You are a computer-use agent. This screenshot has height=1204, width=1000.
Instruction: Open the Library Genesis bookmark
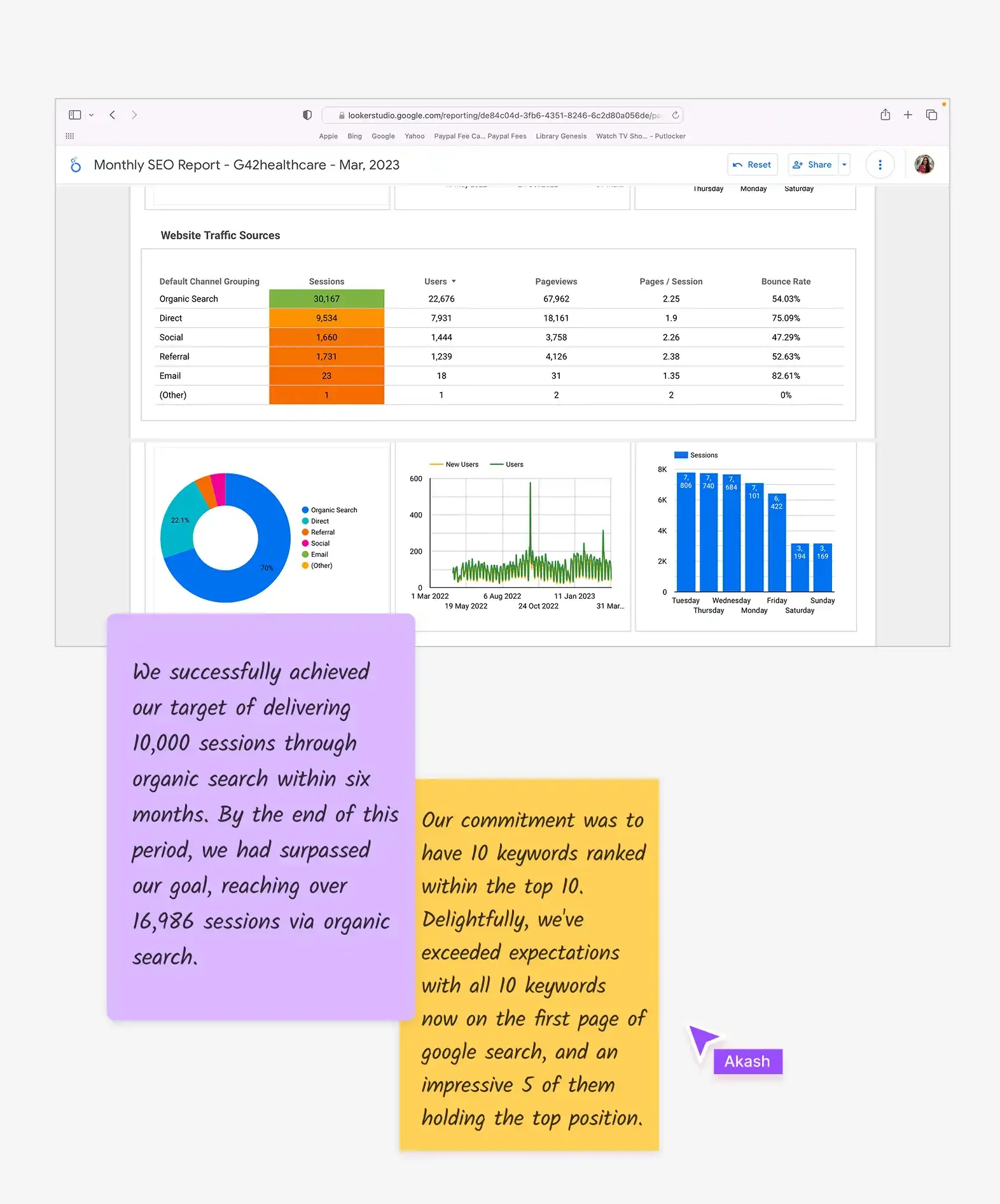pyautogui.click(x=560, y=136)
